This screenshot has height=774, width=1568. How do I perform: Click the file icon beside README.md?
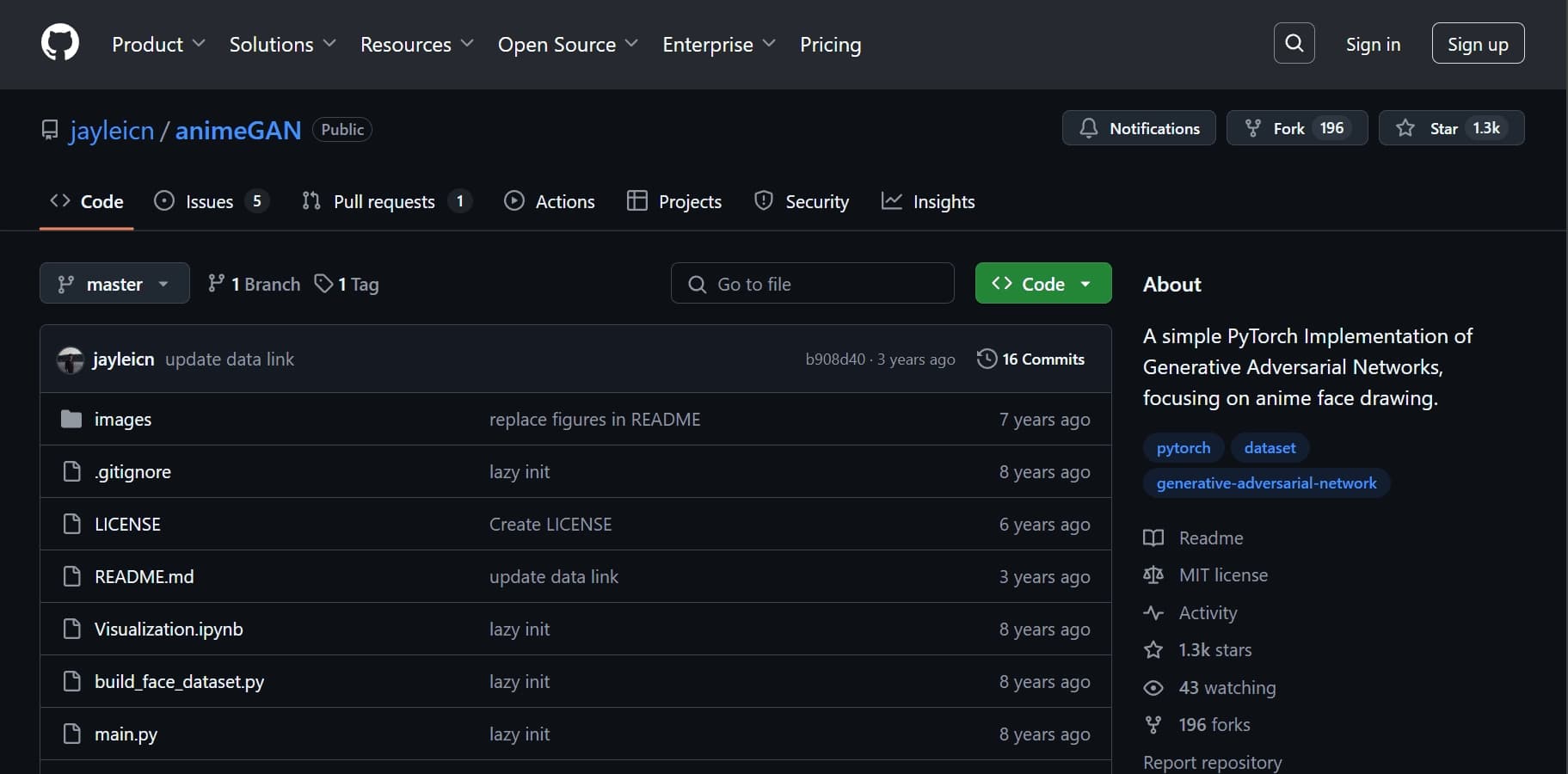coord(72,576)
